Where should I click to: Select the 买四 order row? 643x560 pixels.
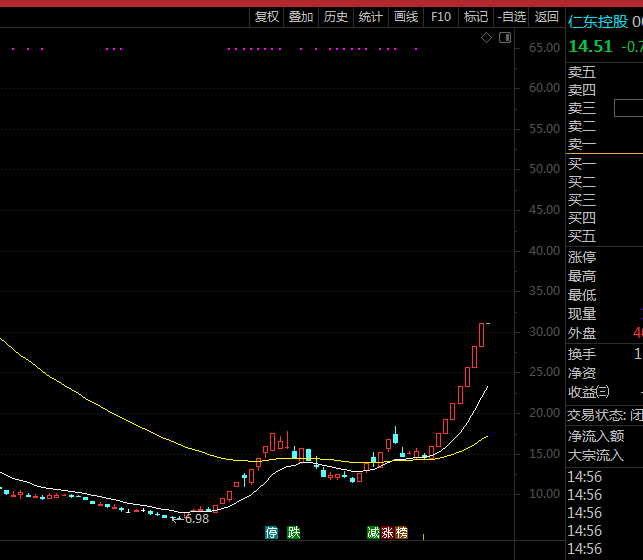[x=604, y=218]
